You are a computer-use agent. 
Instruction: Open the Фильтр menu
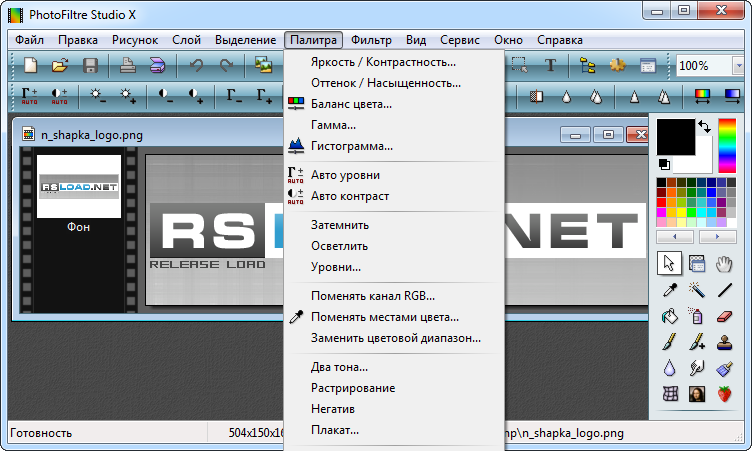pos(371,40)
